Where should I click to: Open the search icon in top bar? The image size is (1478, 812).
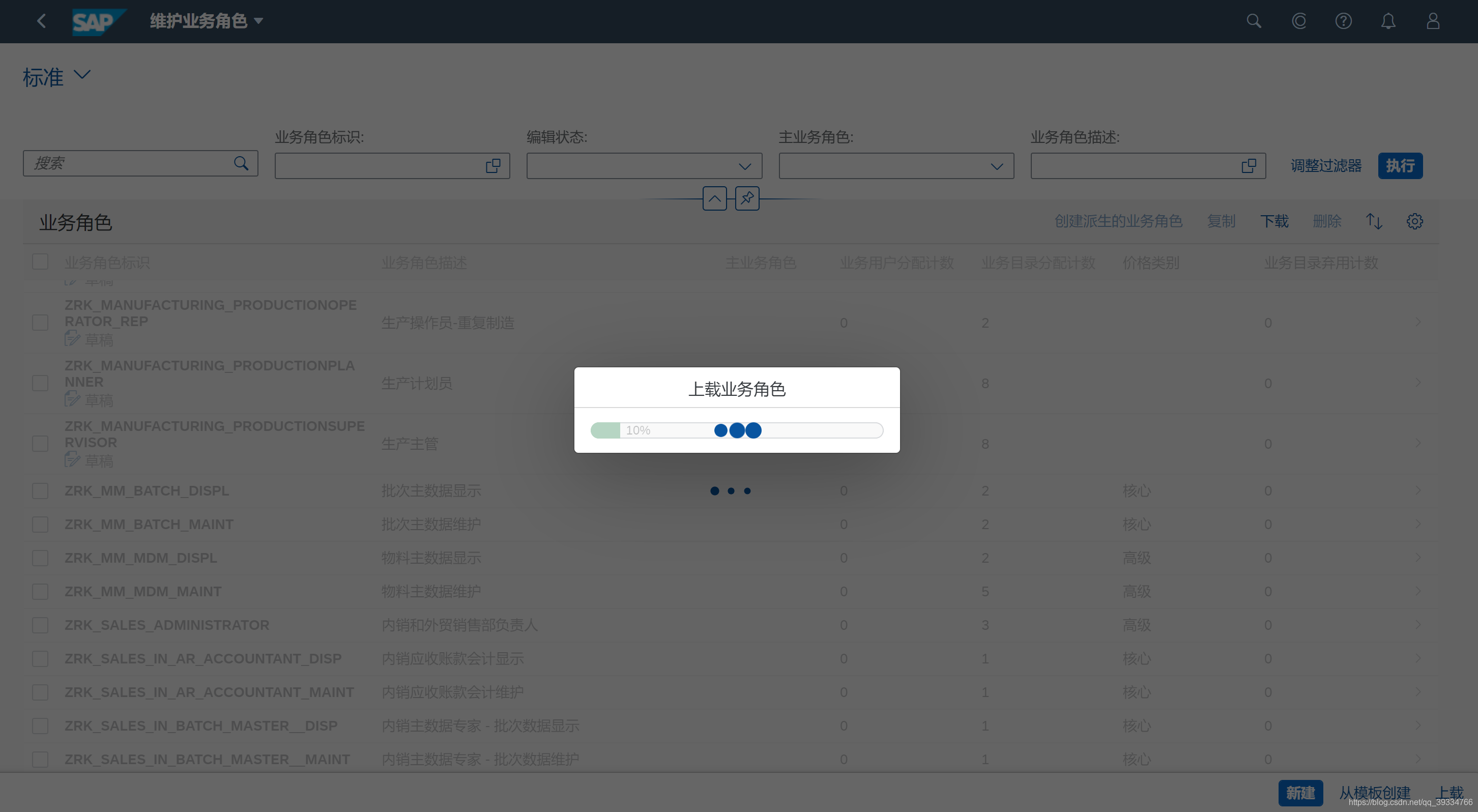pos(1254,21)
